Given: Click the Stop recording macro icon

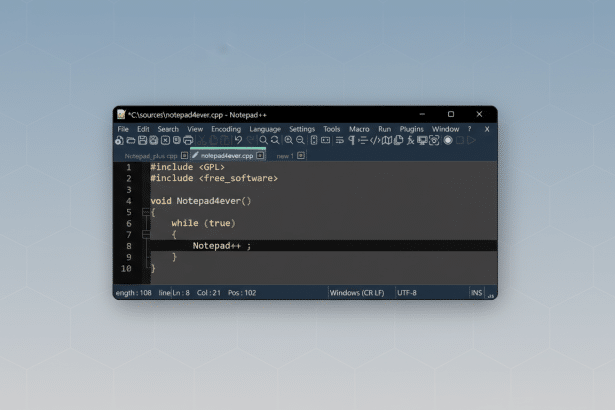Looking at the screenshot, I should (460, 140).
